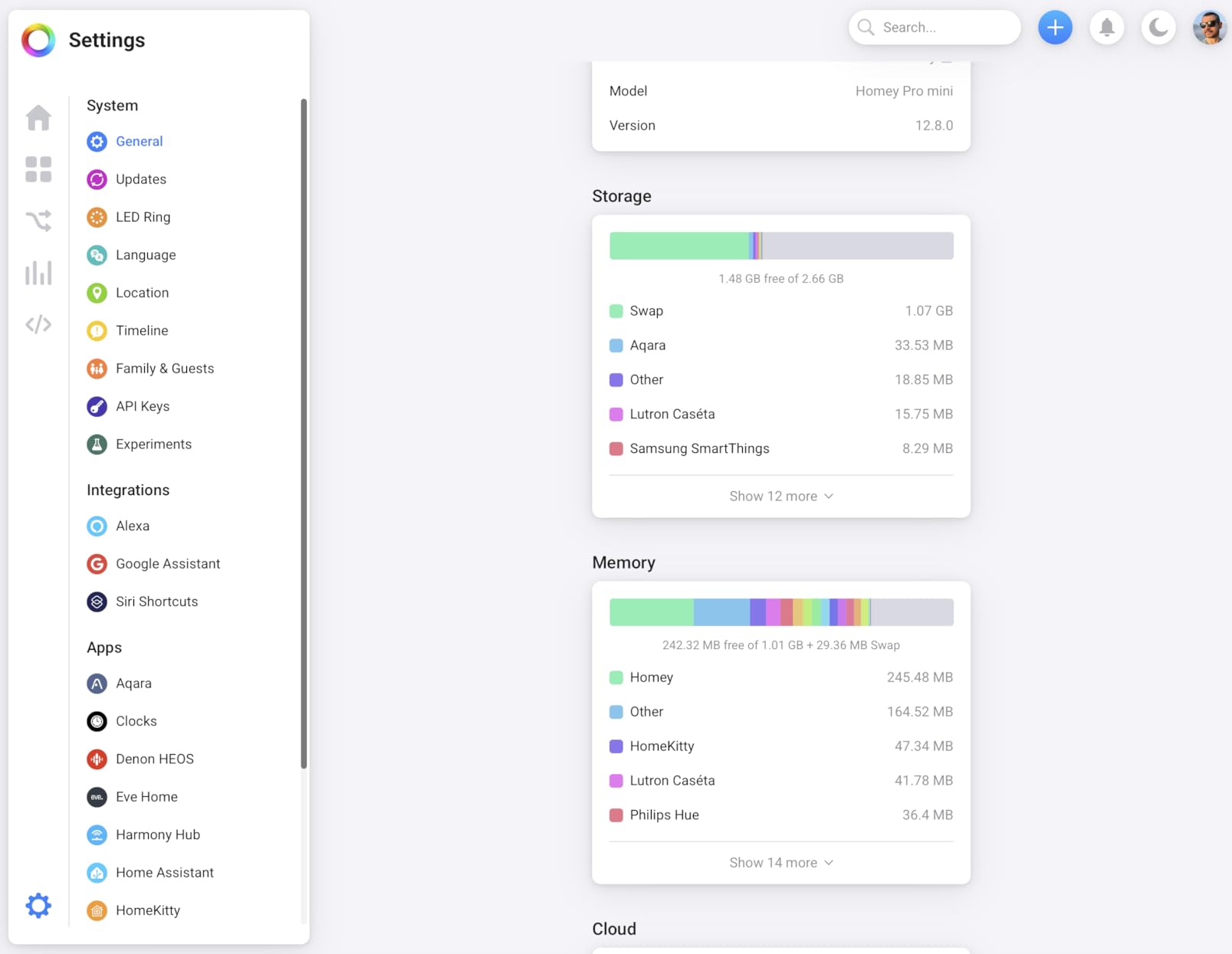Click the red Samsung SmartThings swatch
1232x954 pixels.
[616, 449]
